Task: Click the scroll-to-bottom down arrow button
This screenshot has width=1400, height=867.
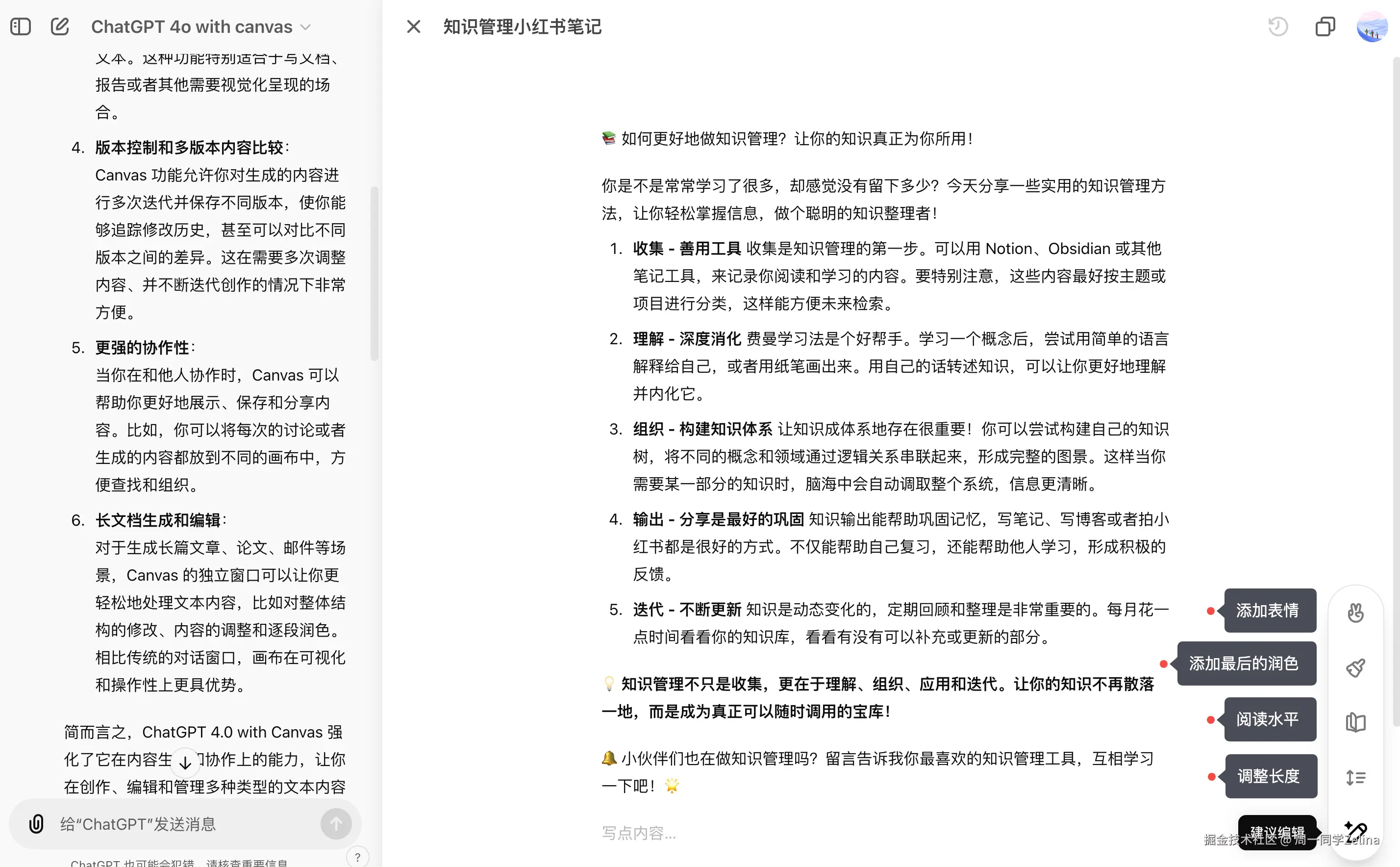Action: (185, 763)
